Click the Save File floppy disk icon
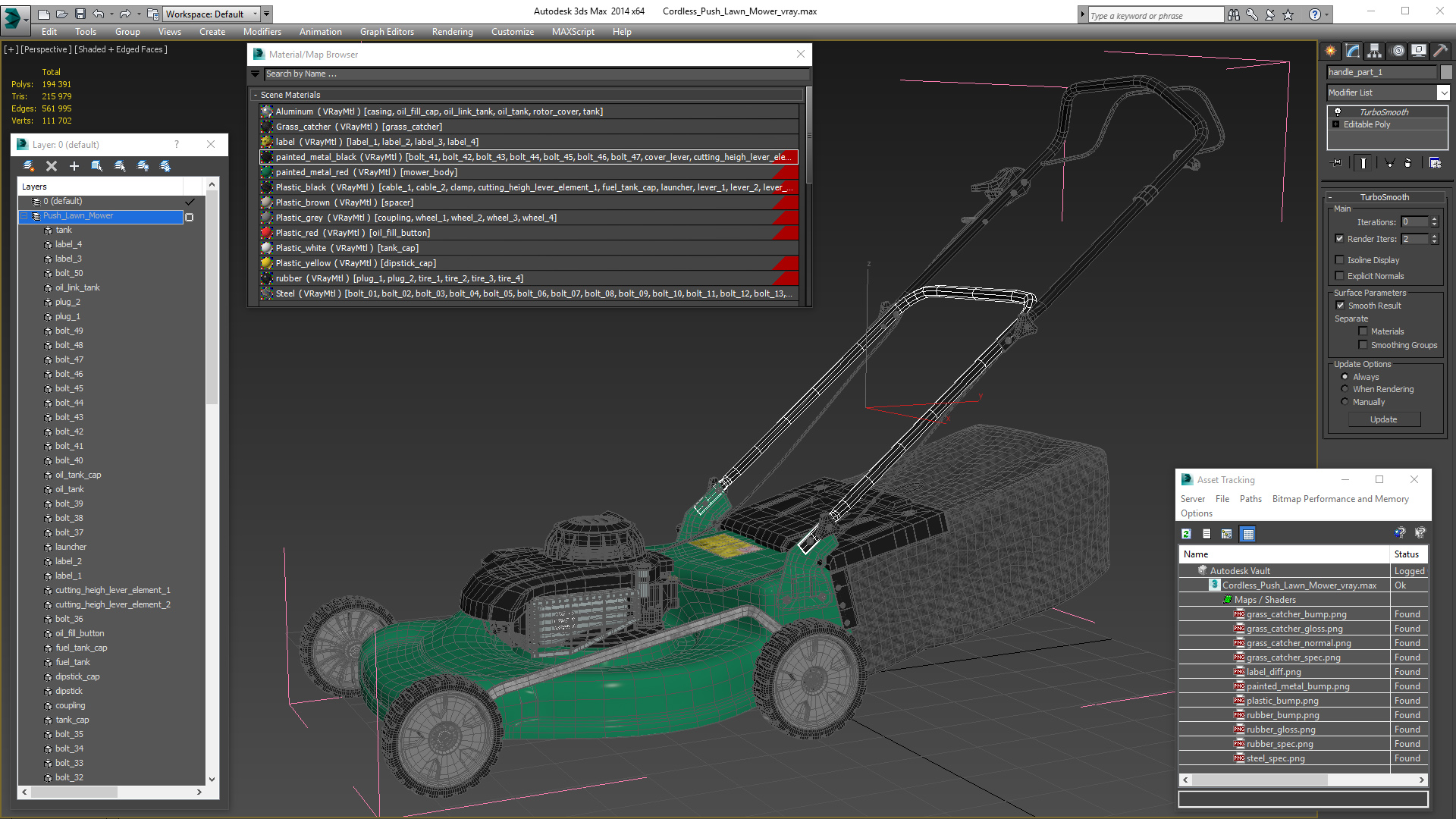This screenshot has height=819, width=1456. 80,14
